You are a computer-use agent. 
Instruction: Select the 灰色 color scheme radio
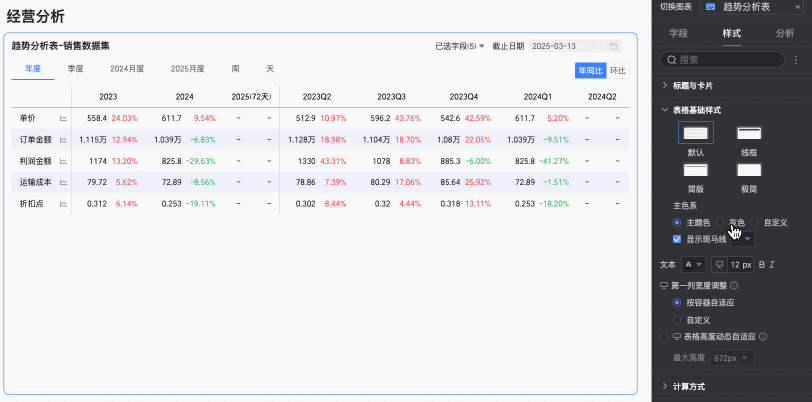[720, 223]
